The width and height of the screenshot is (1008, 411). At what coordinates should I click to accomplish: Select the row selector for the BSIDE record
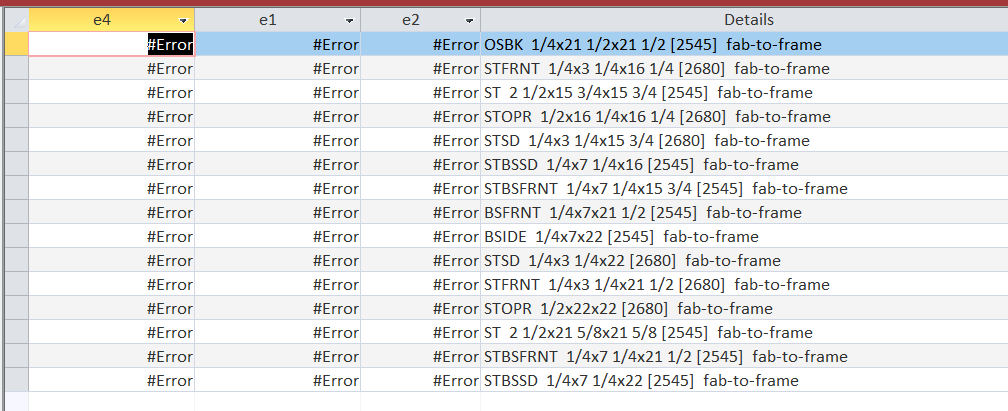pos(14,236)
